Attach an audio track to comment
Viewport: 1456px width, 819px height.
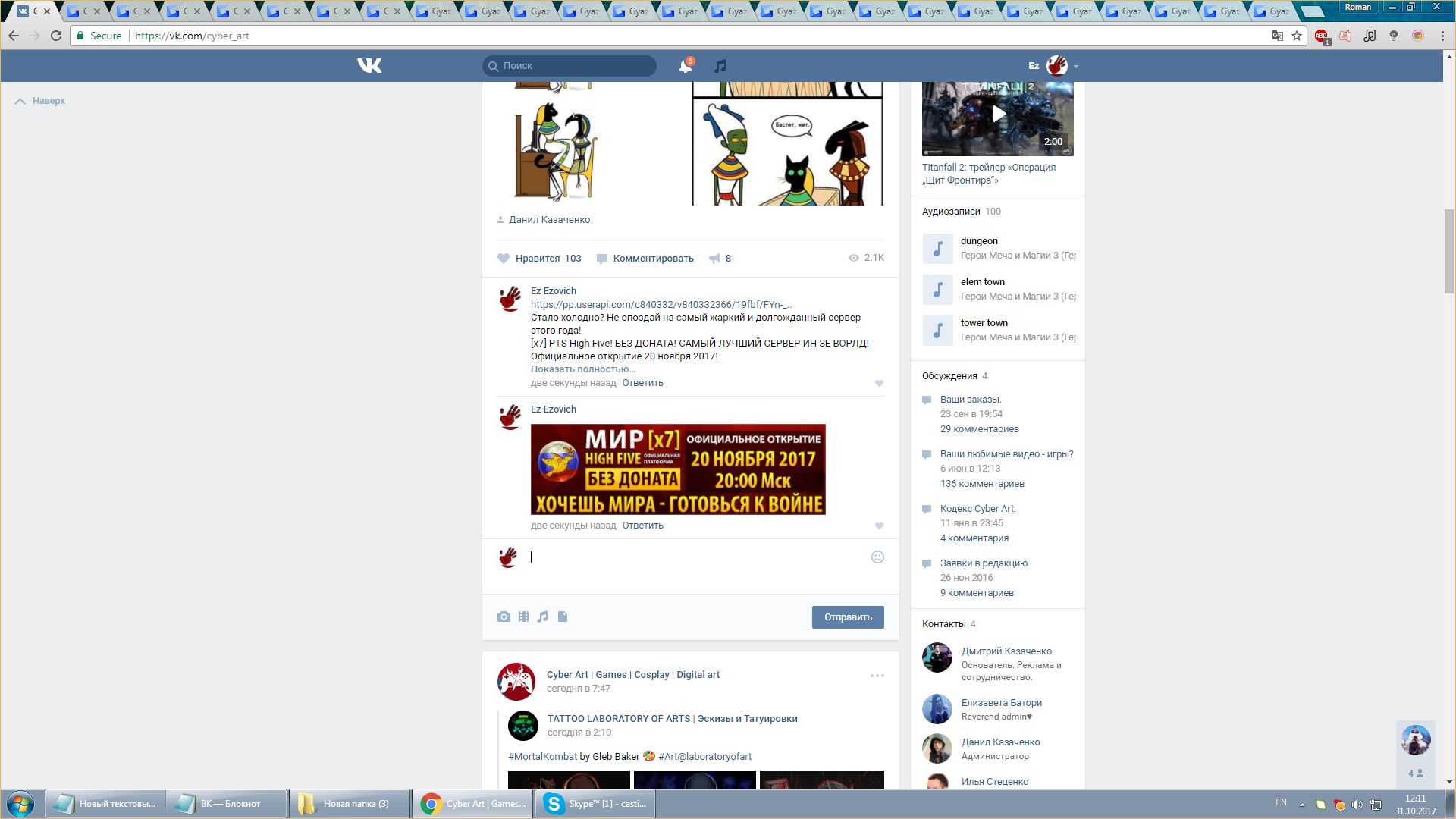[x=543, y=617]
